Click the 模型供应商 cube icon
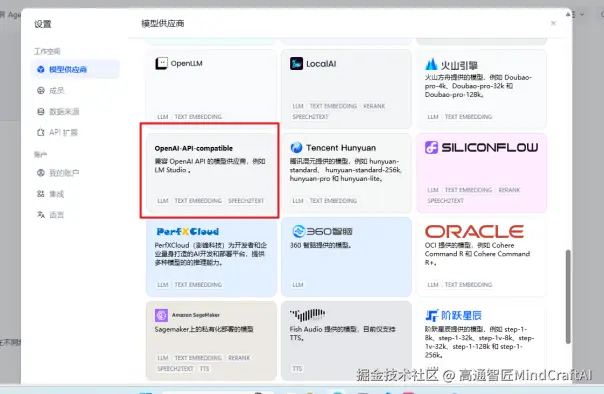The width and height of the screenshot is (604, 394). tap(41, 69)
